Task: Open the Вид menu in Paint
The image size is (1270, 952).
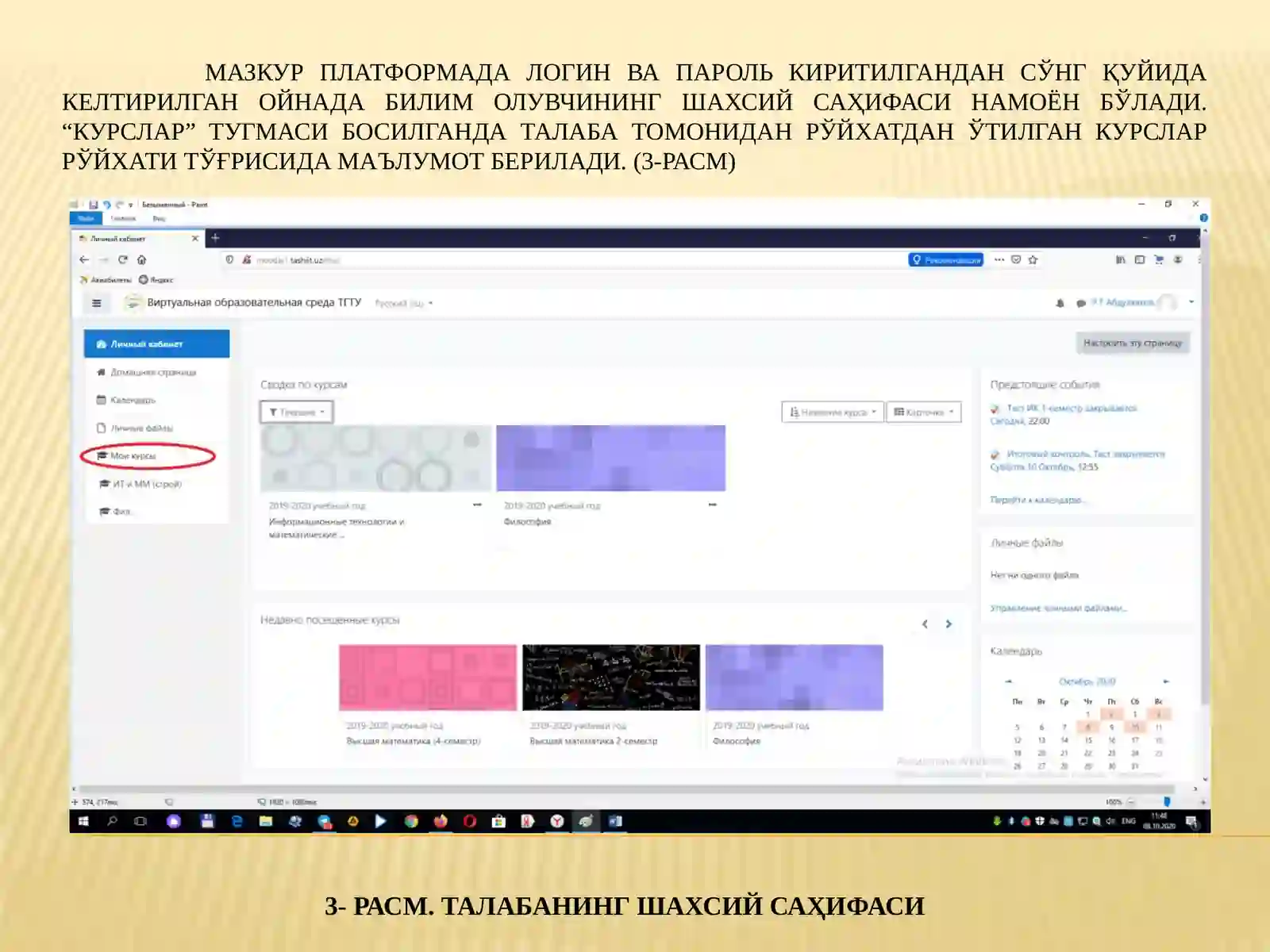Action: point(160,218)
